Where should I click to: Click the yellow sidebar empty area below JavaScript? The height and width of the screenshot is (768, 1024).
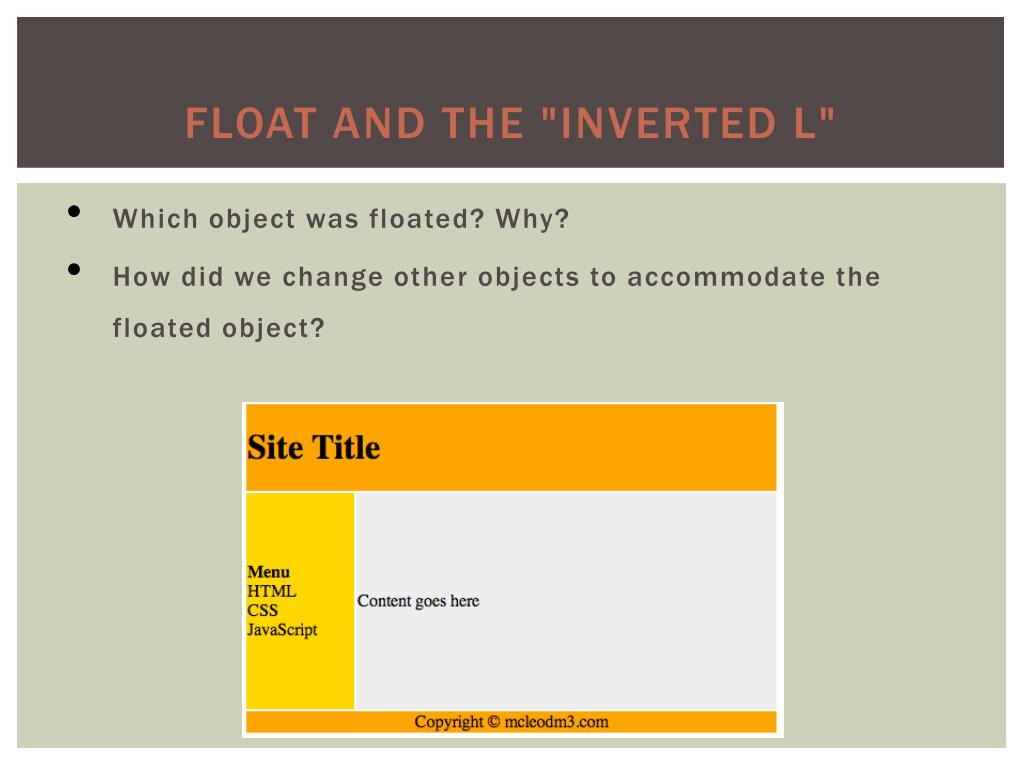coord(300,676)
